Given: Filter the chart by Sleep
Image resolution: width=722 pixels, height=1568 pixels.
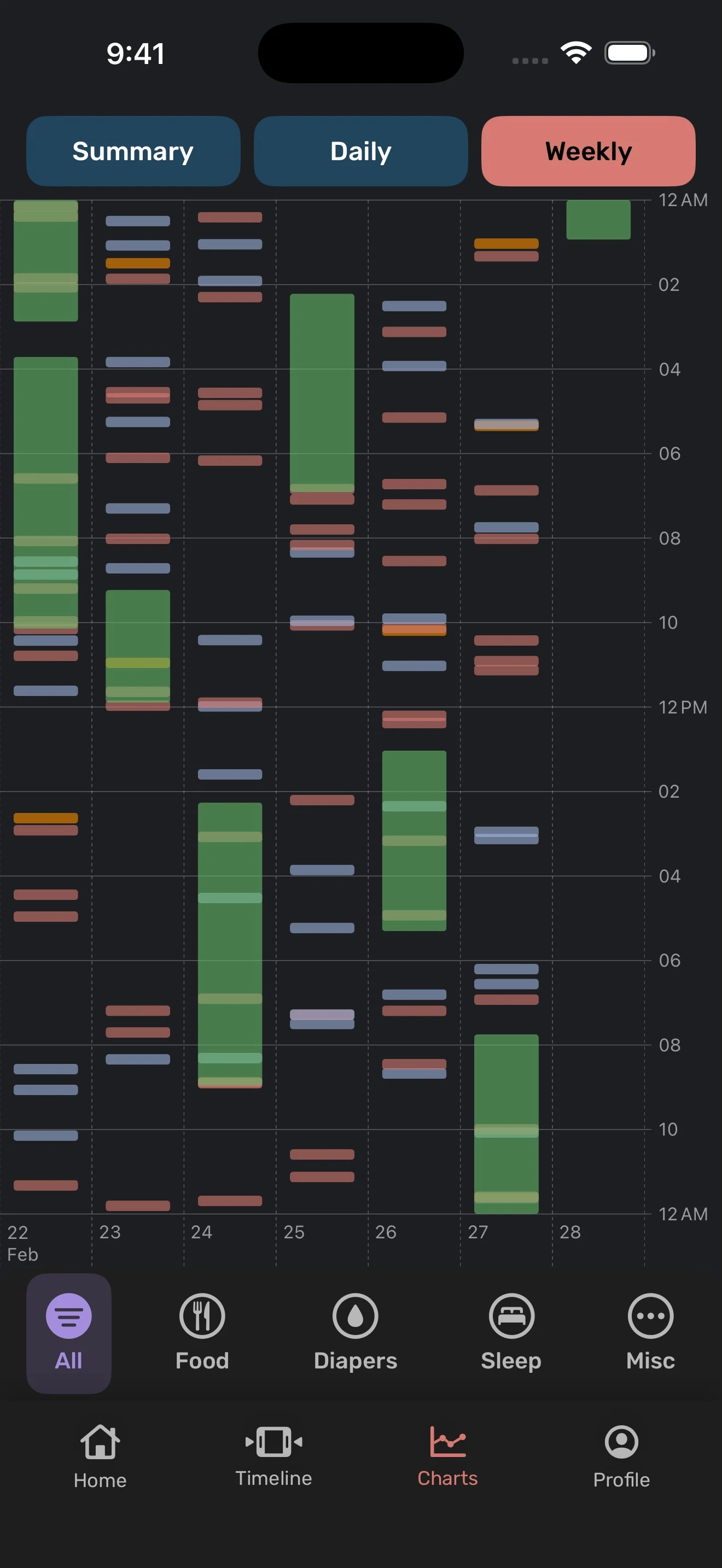Looking at the screenshot, I should tap(511, 1333).
